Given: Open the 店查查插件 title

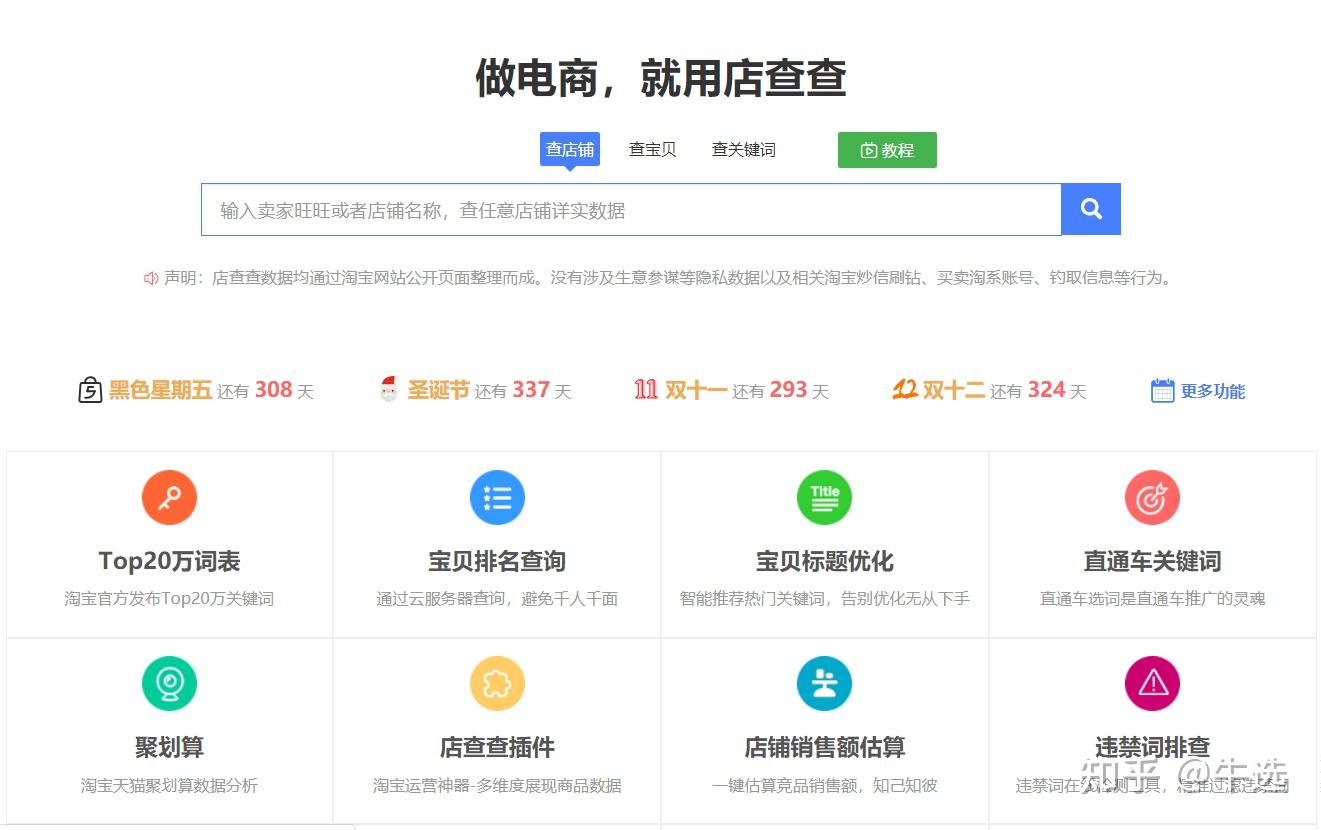Looking at the screenshot, I should click(497, 747).
